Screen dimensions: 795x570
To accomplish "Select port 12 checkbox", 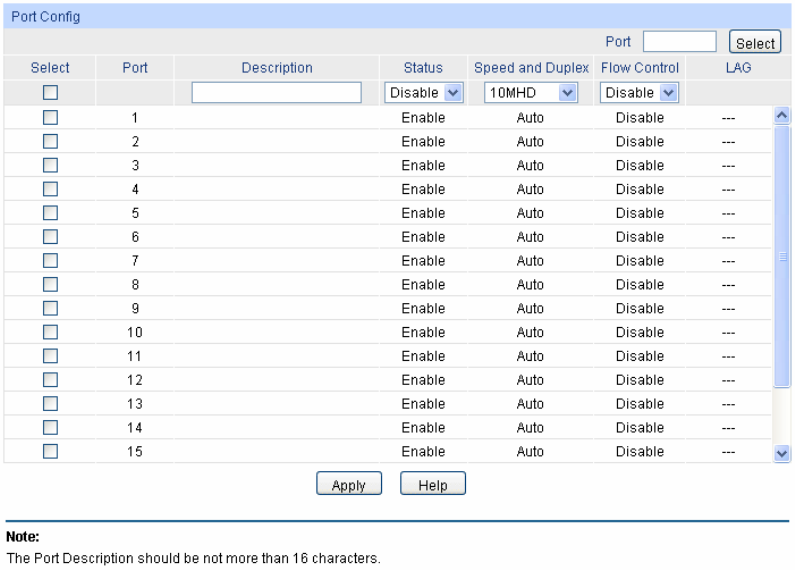I will (50, 380).
